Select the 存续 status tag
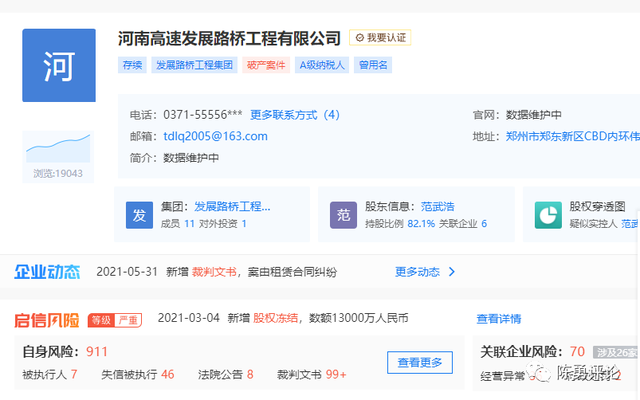 pyautogui.click(x=132, y=65)
